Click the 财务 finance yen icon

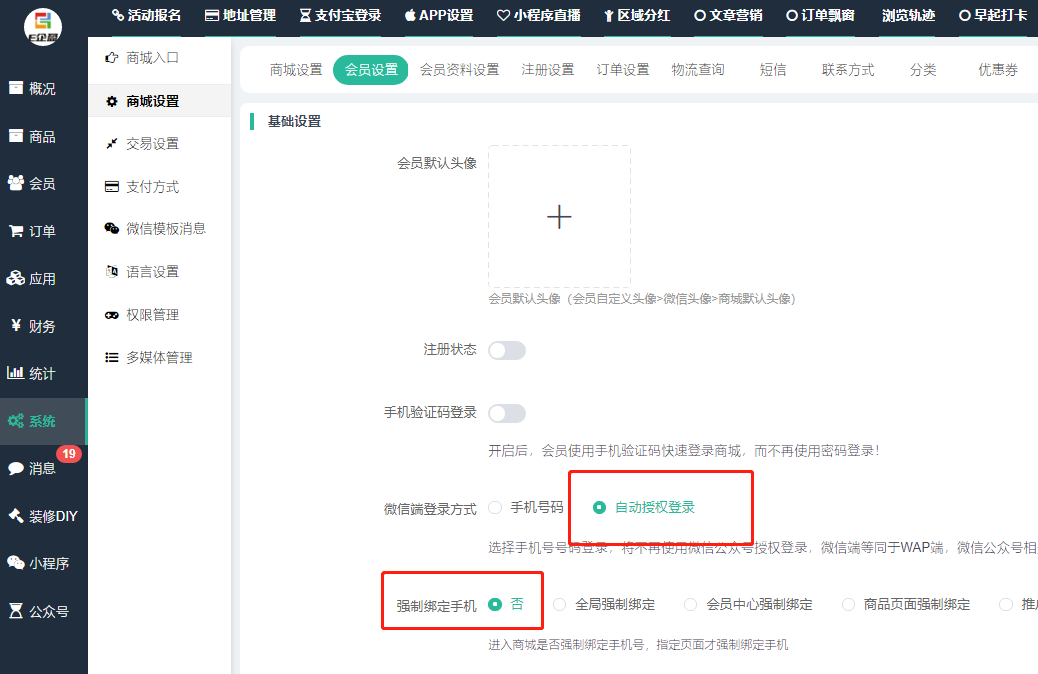(16, 326)
